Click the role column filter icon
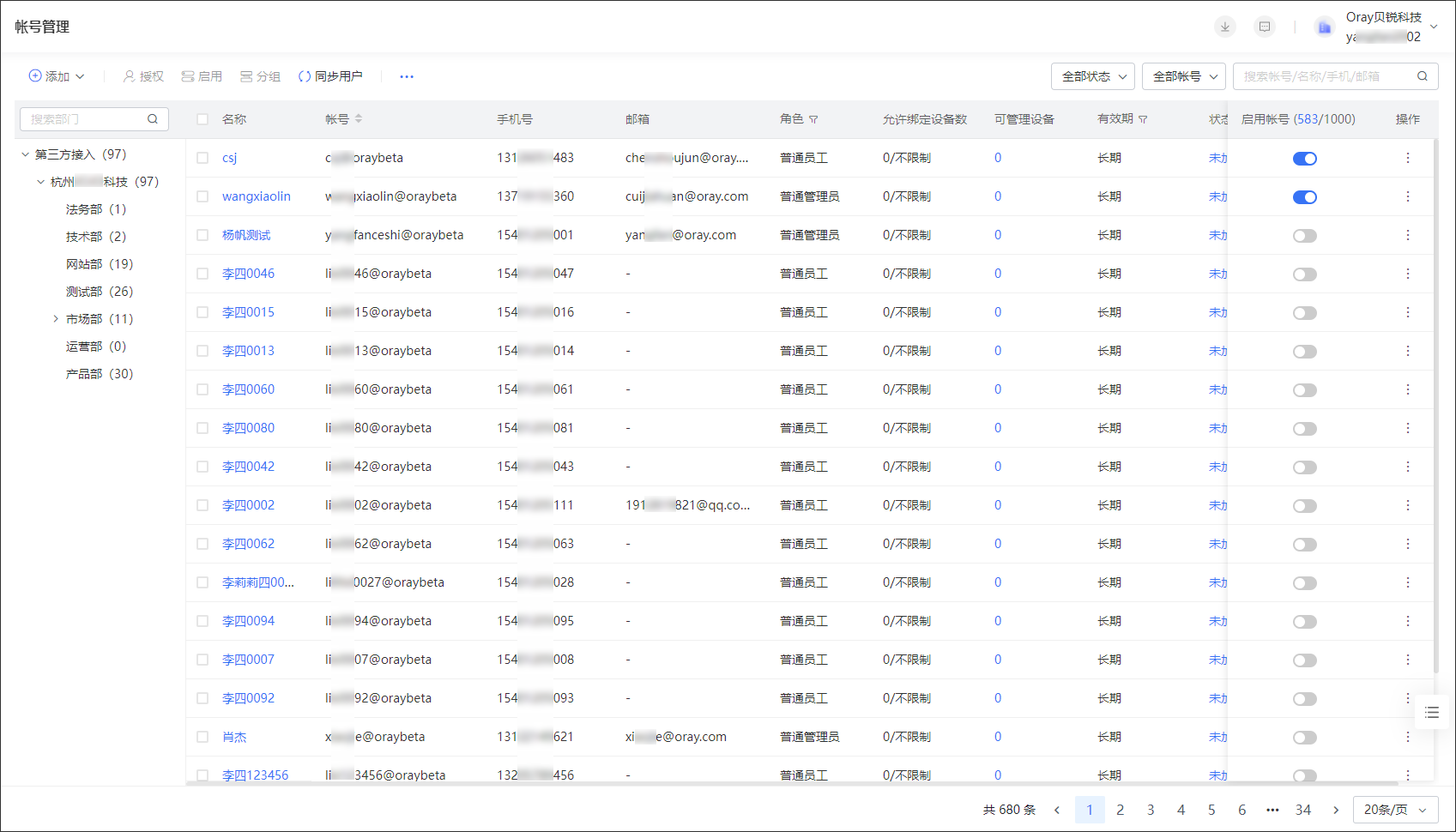Screen dimensions: 1456x832 813,120
